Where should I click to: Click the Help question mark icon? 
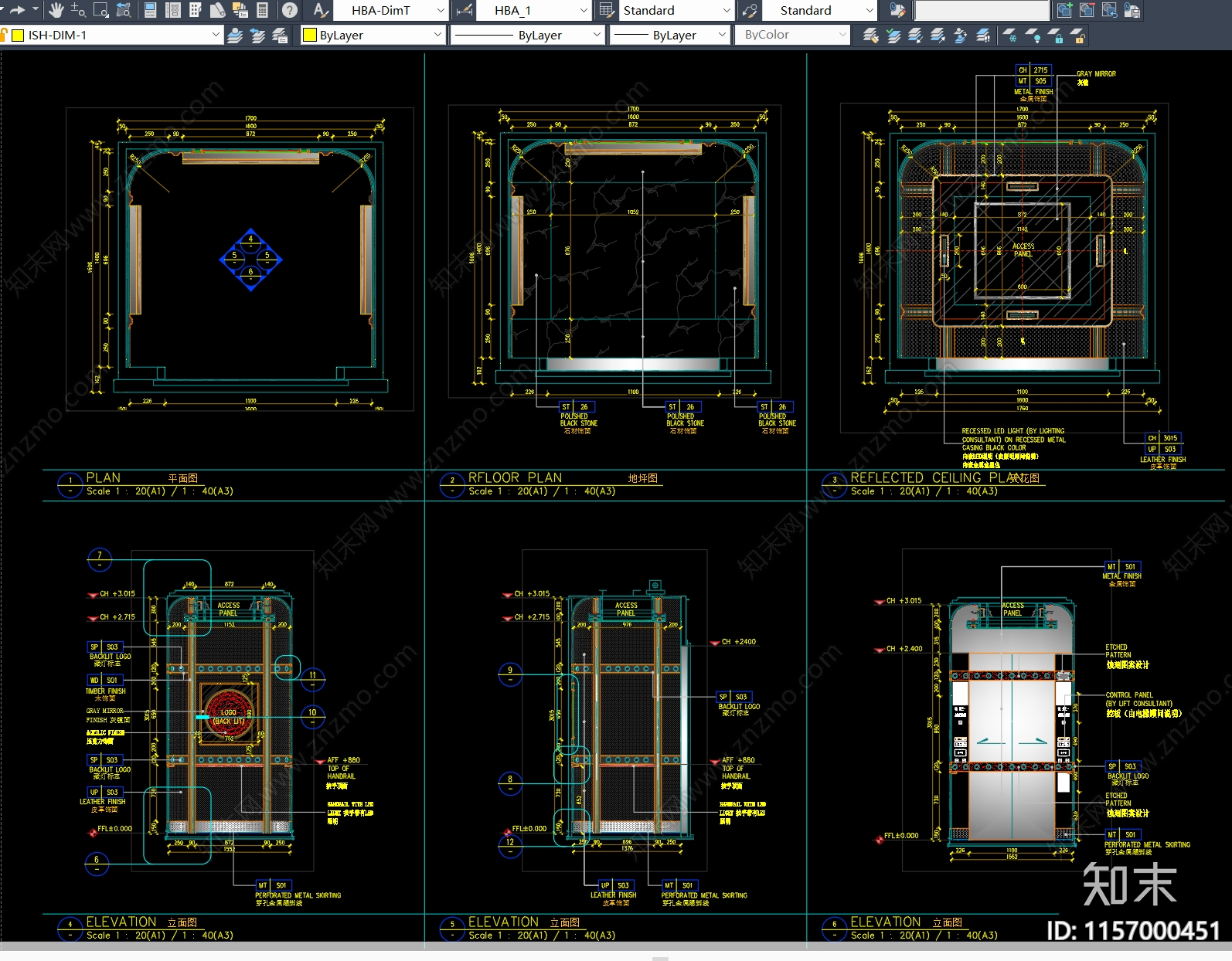tap(289, 10)
